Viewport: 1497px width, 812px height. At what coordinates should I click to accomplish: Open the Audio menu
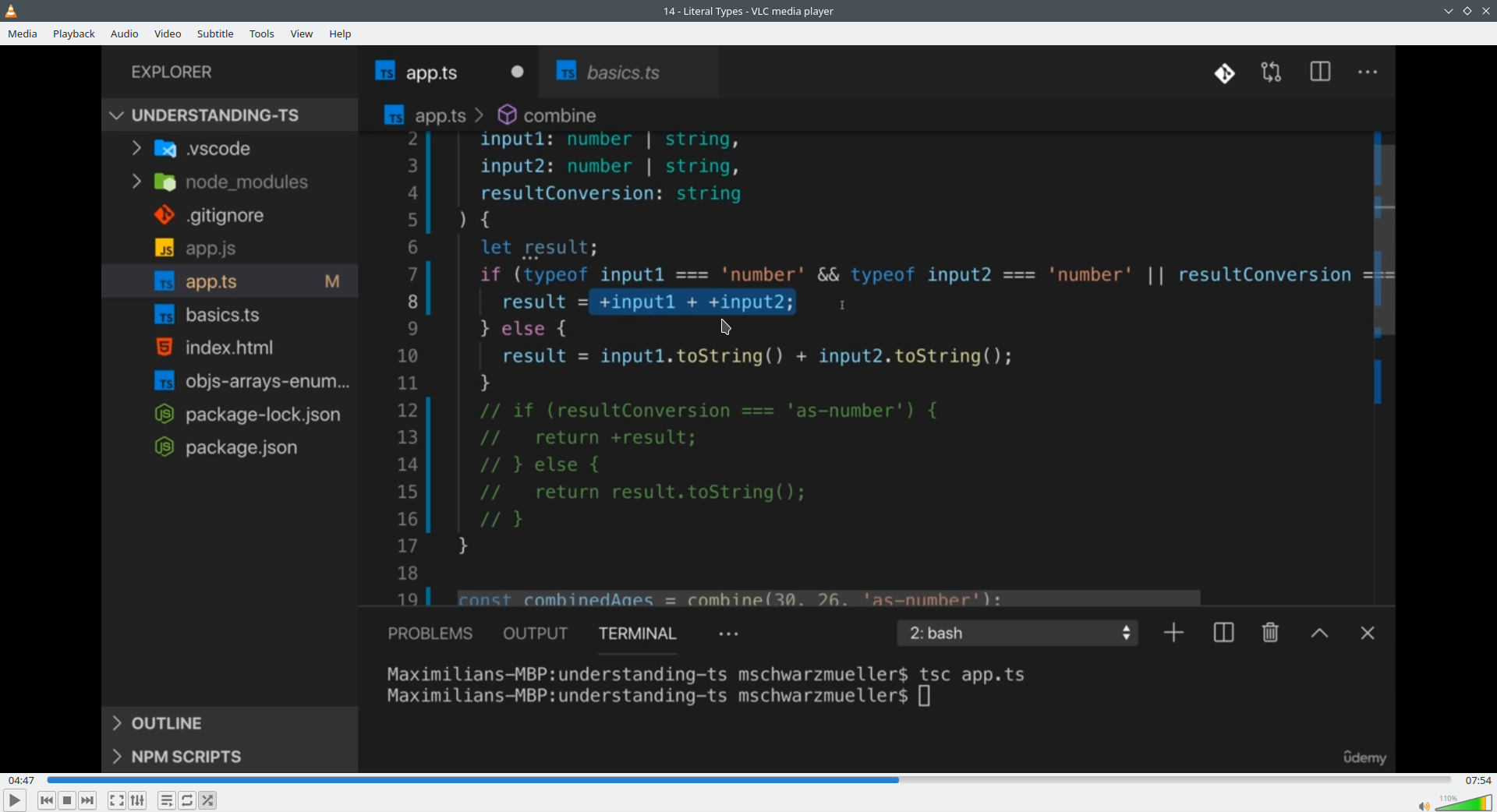click(x=125, y=34)
